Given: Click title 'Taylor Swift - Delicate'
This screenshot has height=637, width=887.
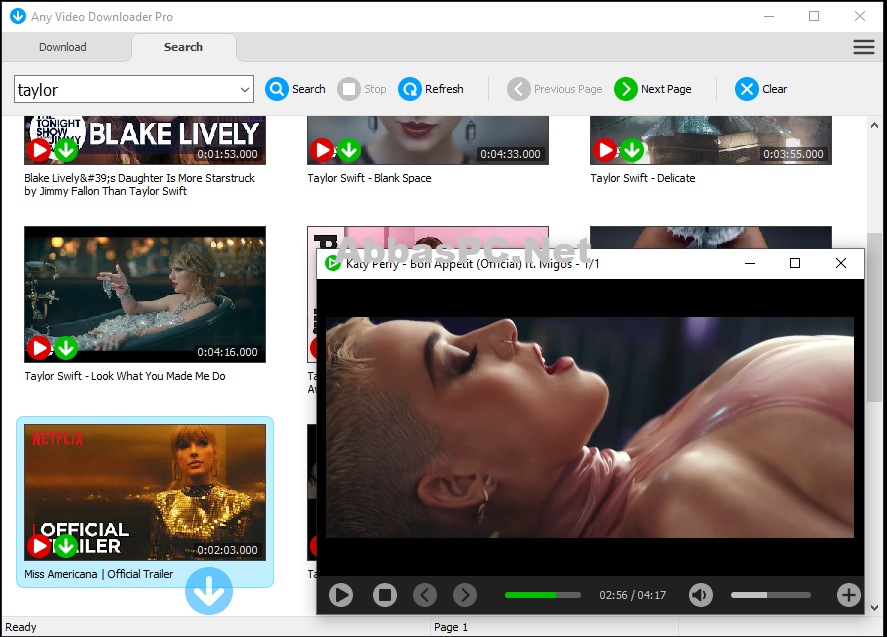Looking at the screenshot, I should [643, 178].
